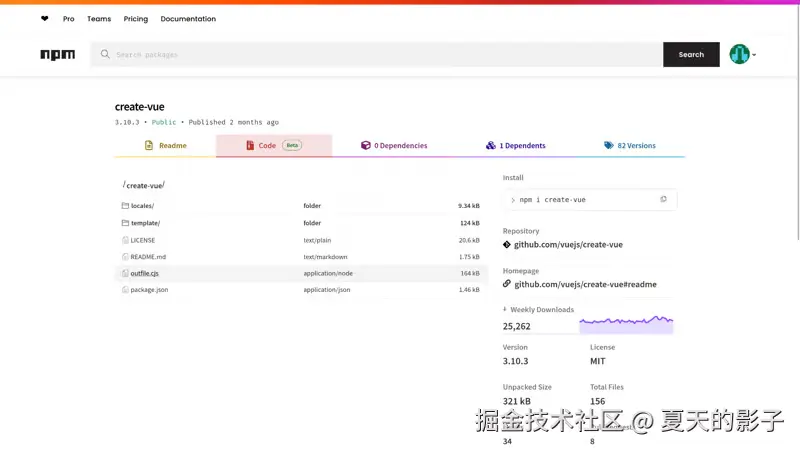800x450 pixels.
Task: Click the black Search button
Action: coord(691,55)
